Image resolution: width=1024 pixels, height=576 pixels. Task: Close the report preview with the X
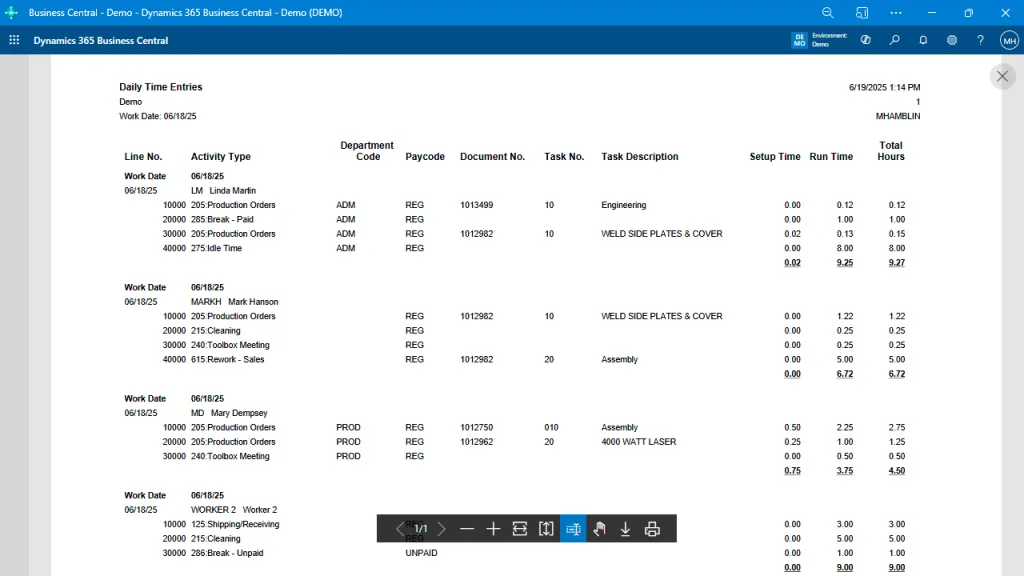tap(1002, 76)
